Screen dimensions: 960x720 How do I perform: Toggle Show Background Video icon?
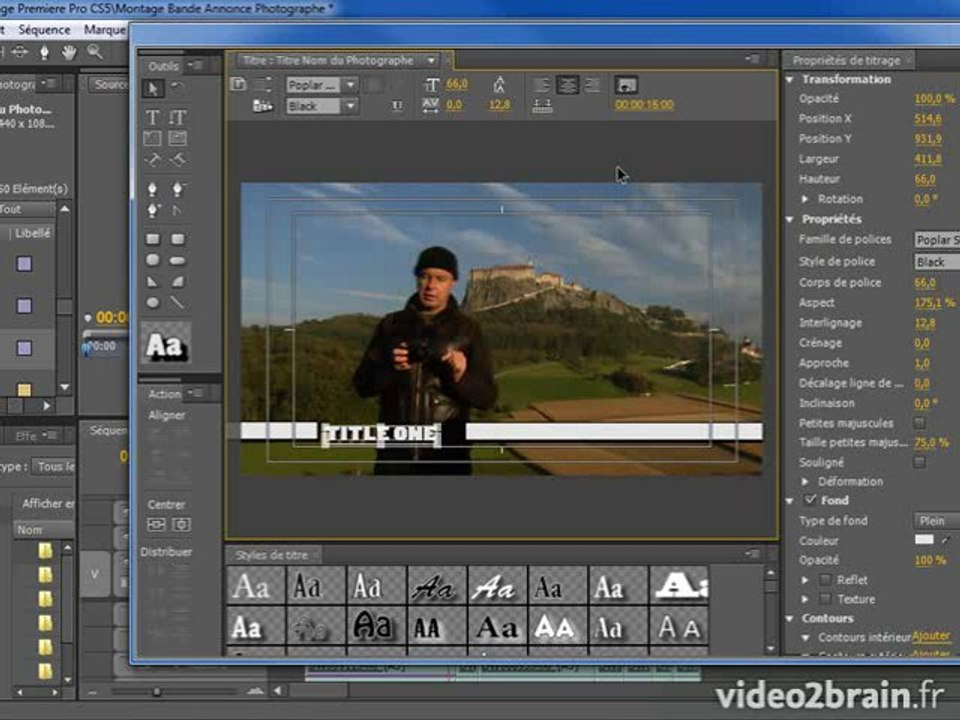tap(626, 85)
